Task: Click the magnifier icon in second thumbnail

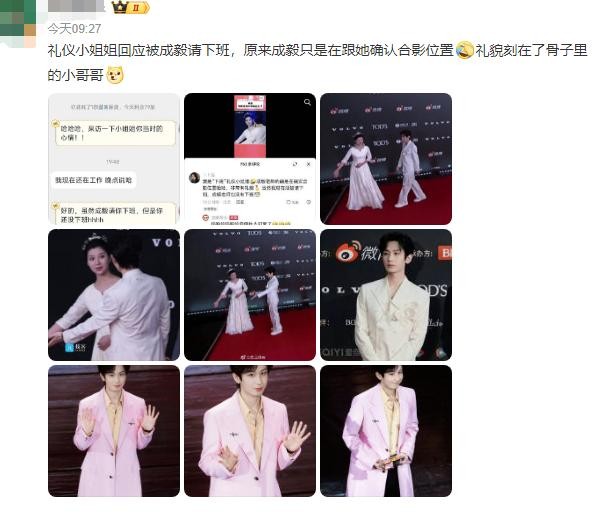Action: (307, 102)
